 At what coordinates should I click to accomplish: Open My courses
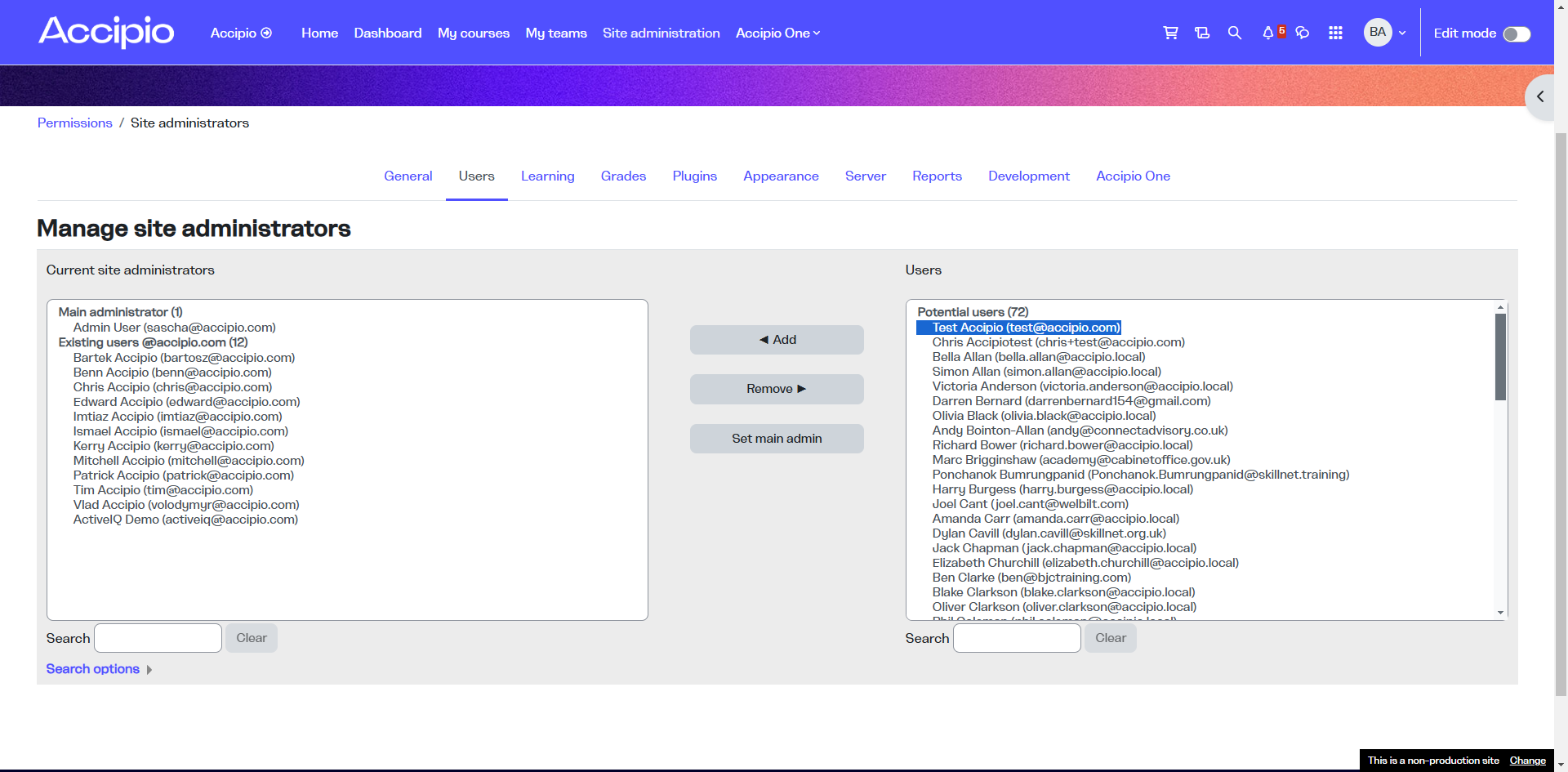coord(474,33)
